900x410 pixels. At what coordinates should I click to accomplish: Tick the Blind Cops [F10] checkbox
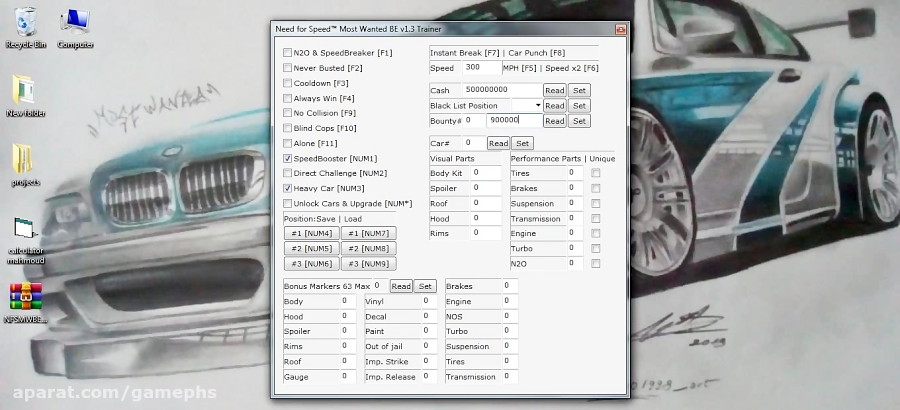point(288,128)
